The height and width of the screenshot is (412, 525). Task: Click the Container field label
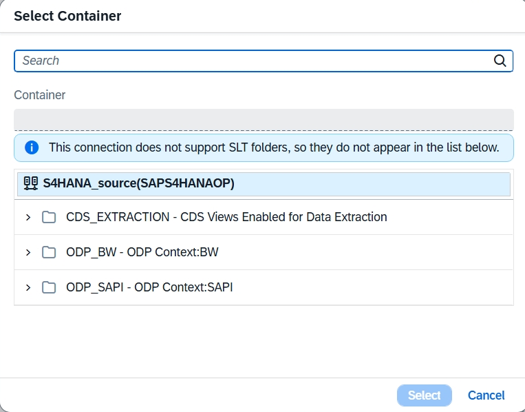pyautogui.click(x=40, y=95)
